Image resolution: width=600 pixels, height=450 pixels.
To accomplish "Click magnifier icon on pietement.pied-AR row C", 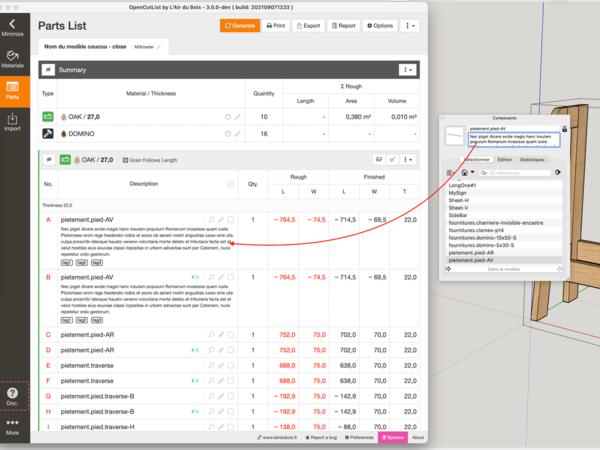I will [x=211, y=334].
